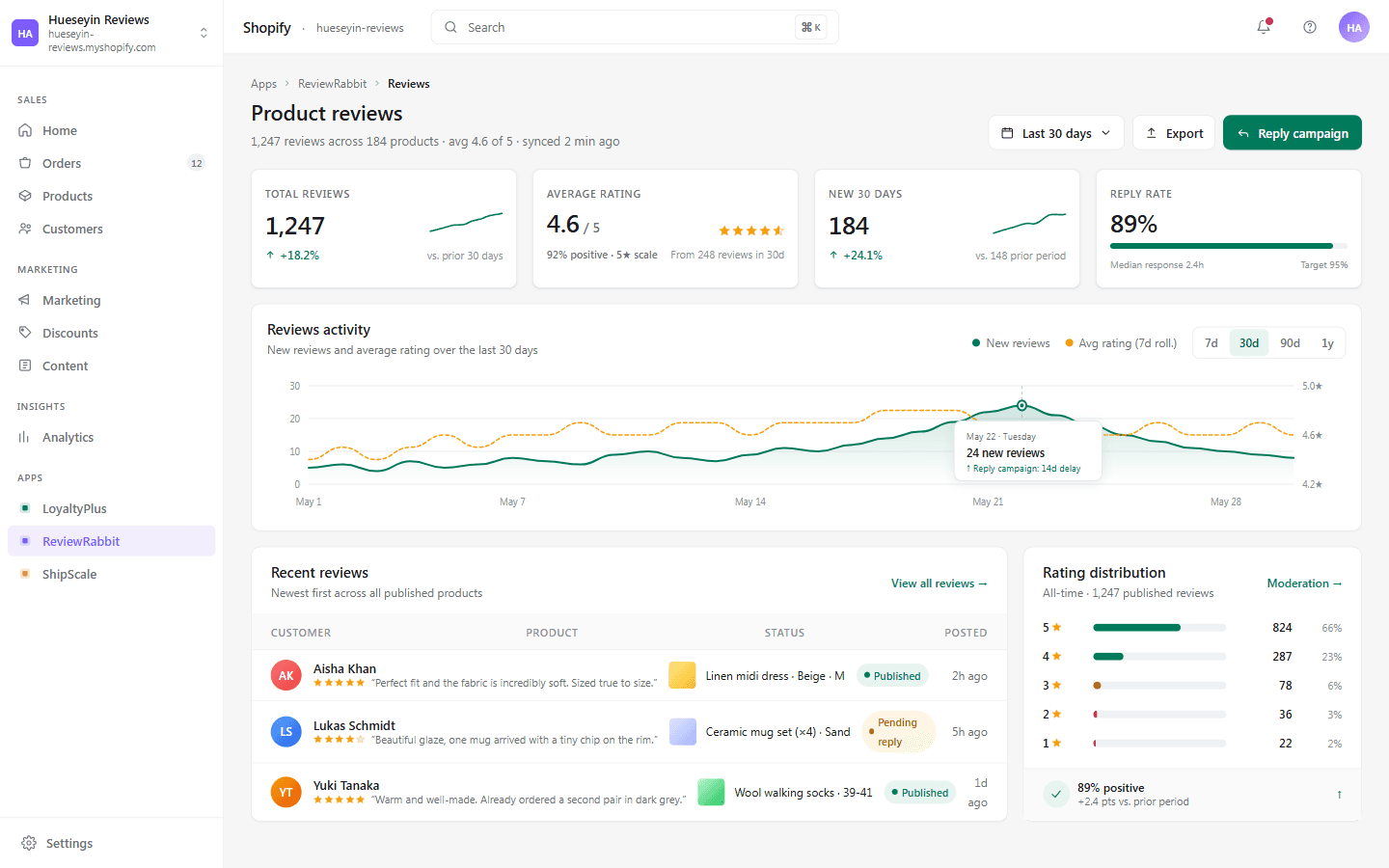Click the POSTED column header
Image resolution: width=1389 pixels, height=868 pixels.
click(966, 633)
